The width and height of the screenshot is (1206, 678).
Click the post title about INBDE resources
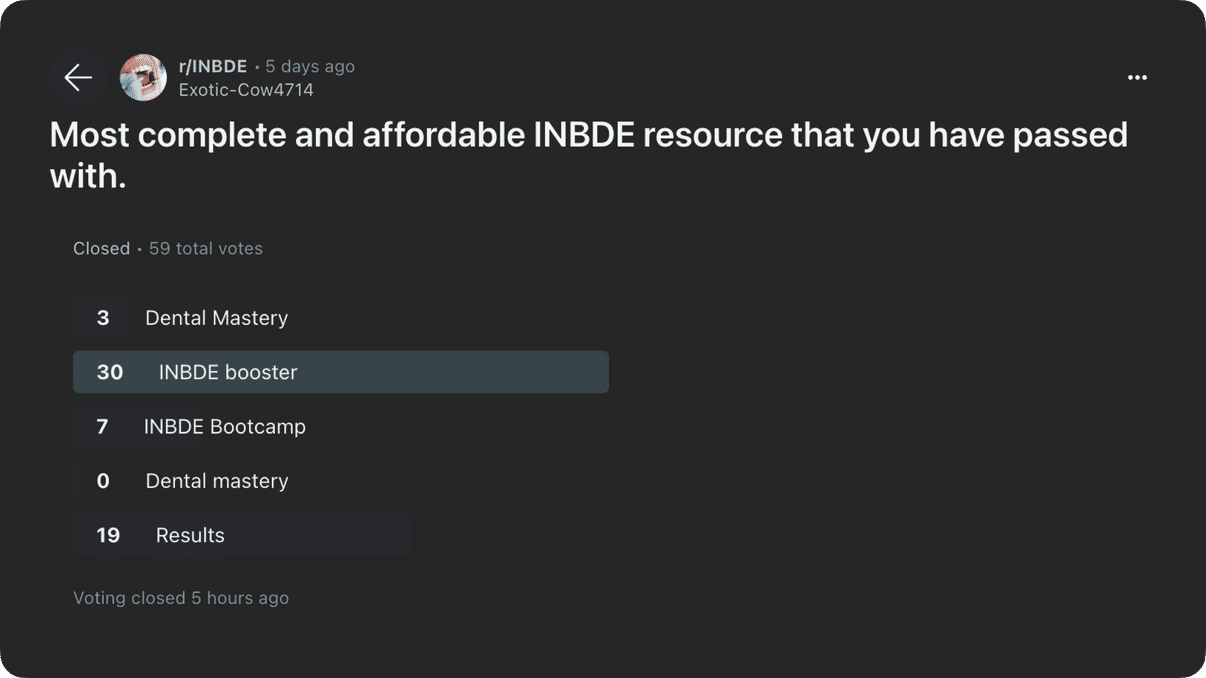pos(588,155)
